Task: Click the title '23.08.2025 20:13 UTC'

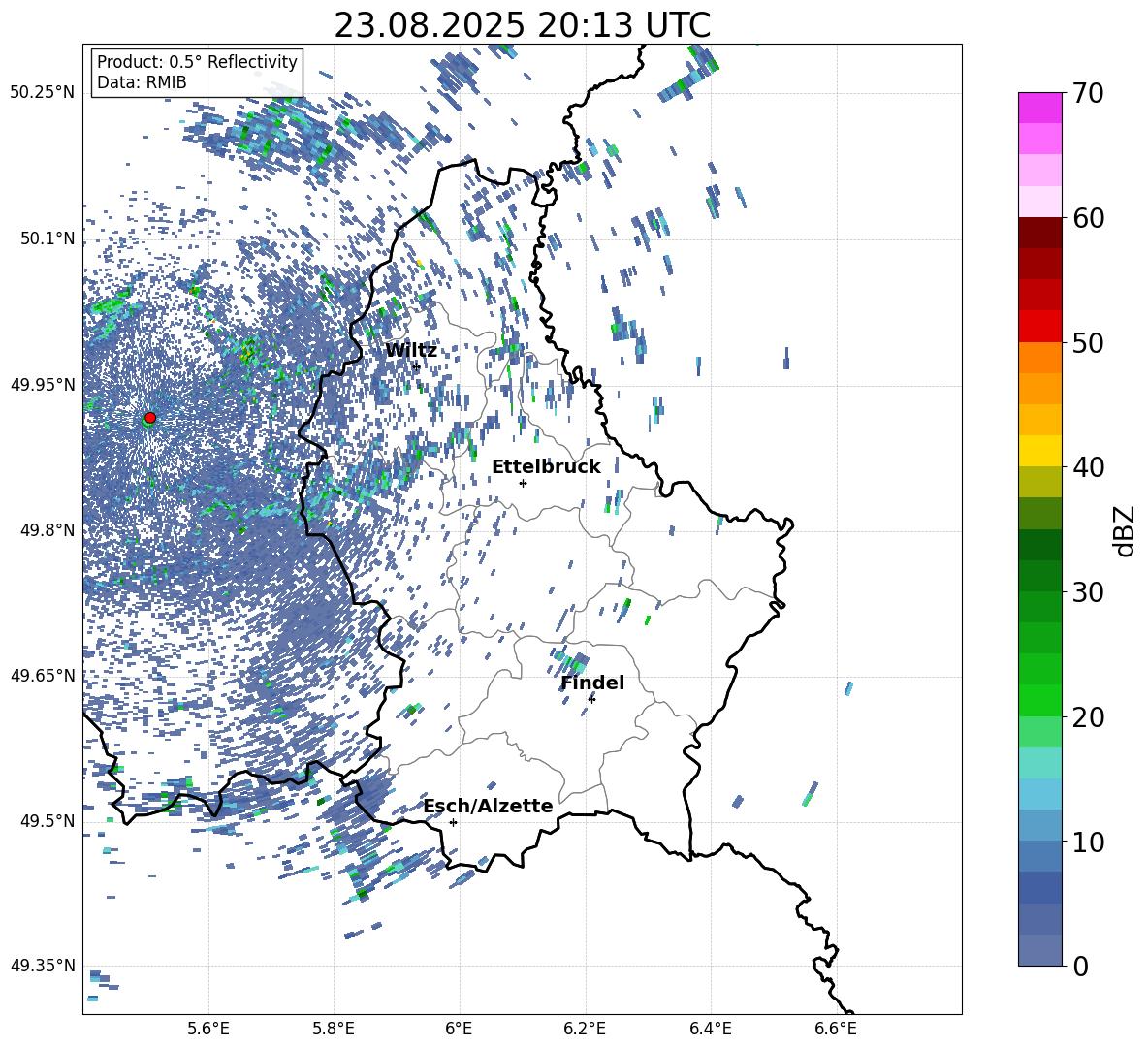Action: coord(522,25)
